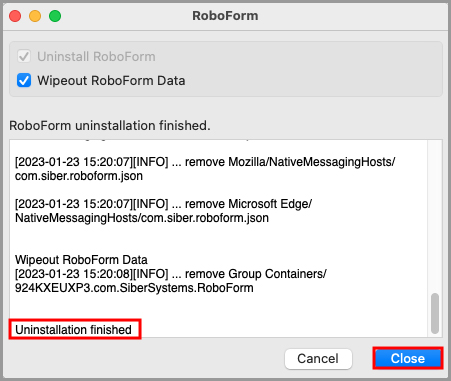
Task: Click the empty scrollbar track above the thumb
Action: (435, 217)
